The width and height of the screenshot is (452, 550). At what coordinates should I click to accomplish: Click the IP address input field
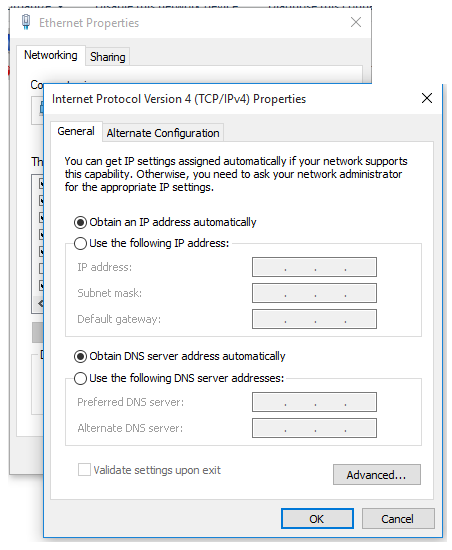(x=314, y=267)
